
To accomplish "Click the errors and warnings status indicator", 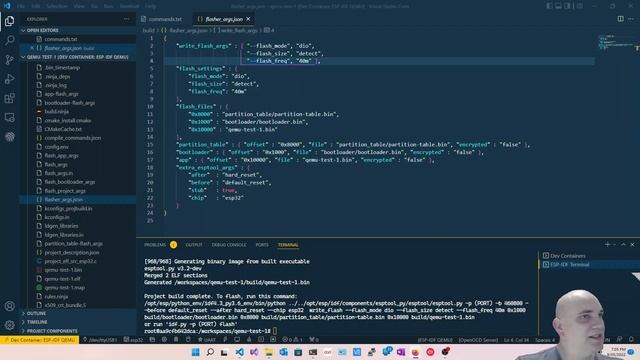I will pyautogui.click(x=292, y=340).
